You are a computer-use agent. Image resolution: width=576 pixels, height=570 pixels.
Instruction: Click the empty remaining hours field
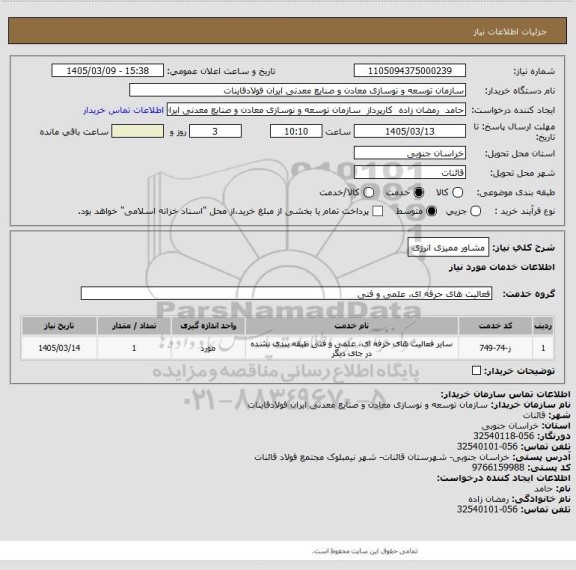coord(137,131)
